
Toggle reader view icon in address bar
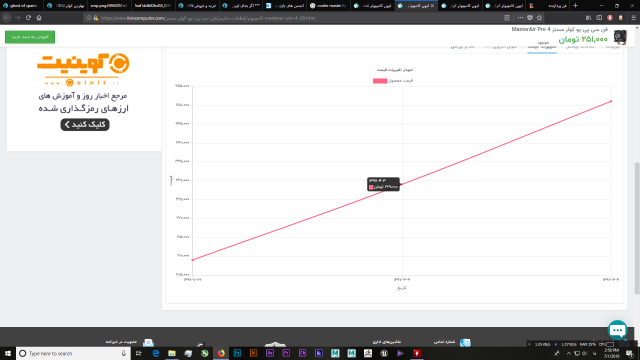(507, 18)
